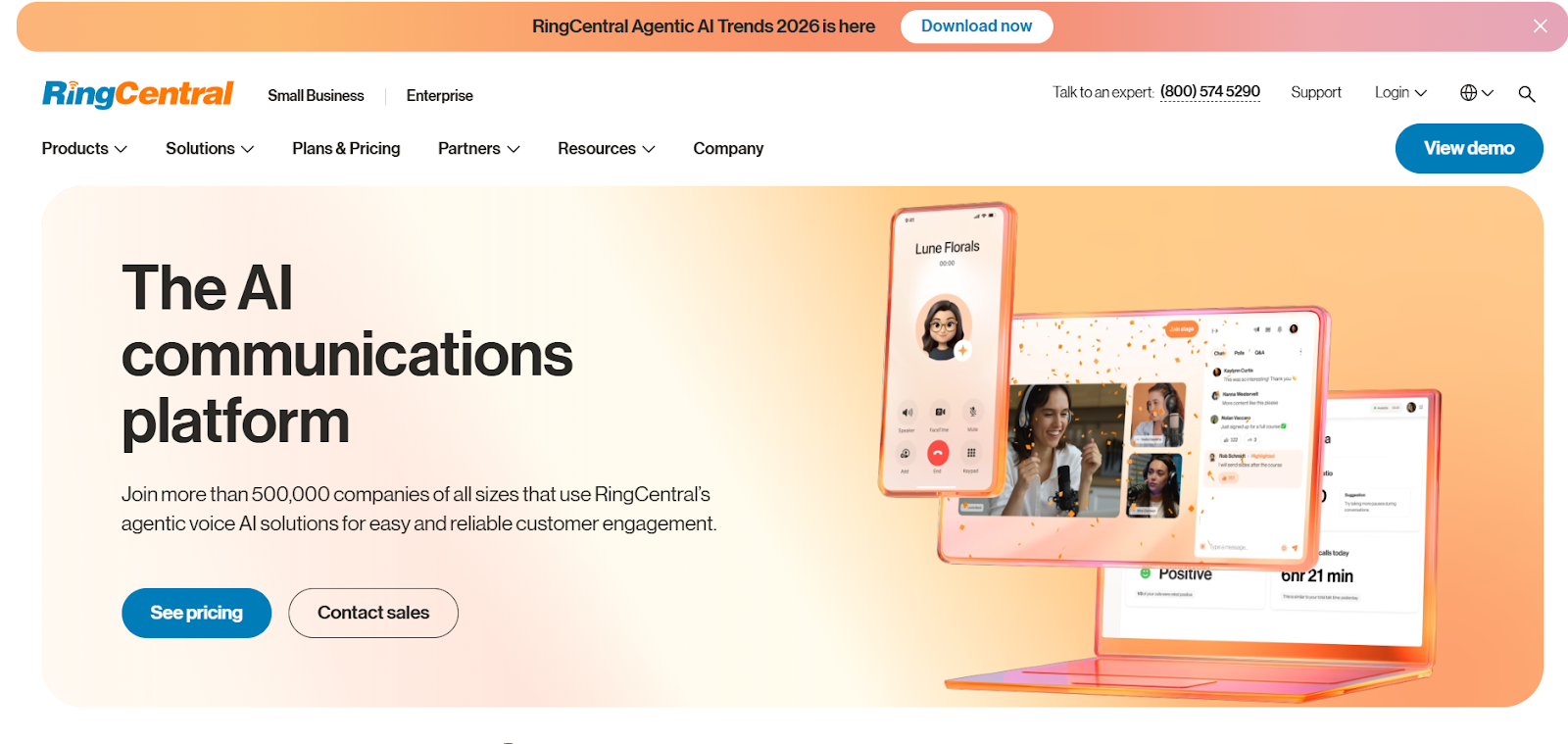Click the Lune Florals avatar image
The image size is (1568, 744).
coord(944,327)
